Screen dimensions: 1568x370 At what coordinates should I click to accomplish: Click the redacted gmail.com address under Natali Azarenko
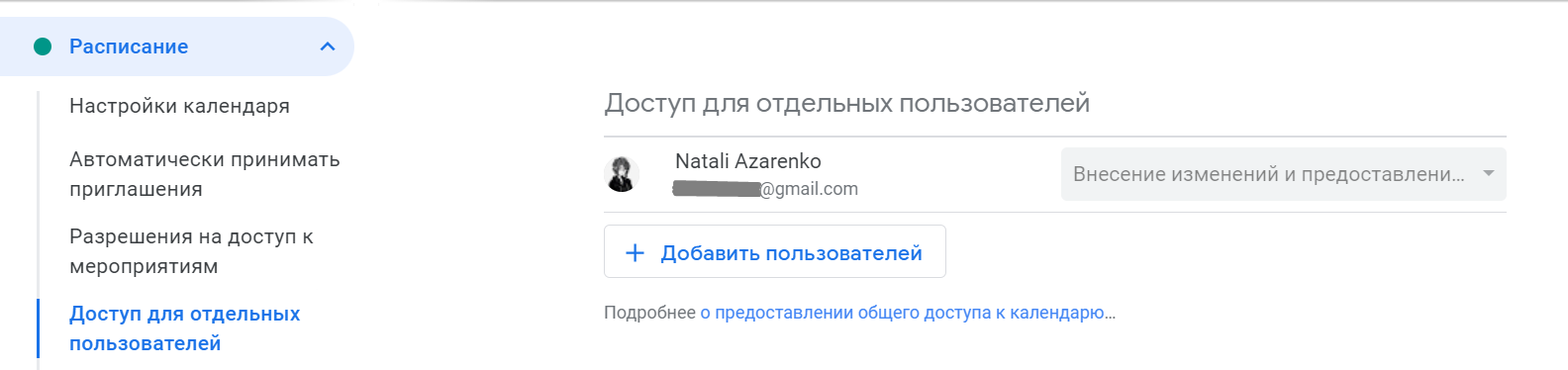coord(765,189)
